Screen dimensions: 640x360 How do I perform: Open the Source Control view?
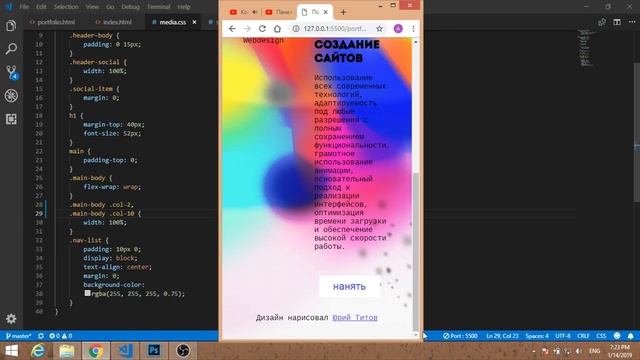click(11, 72)
